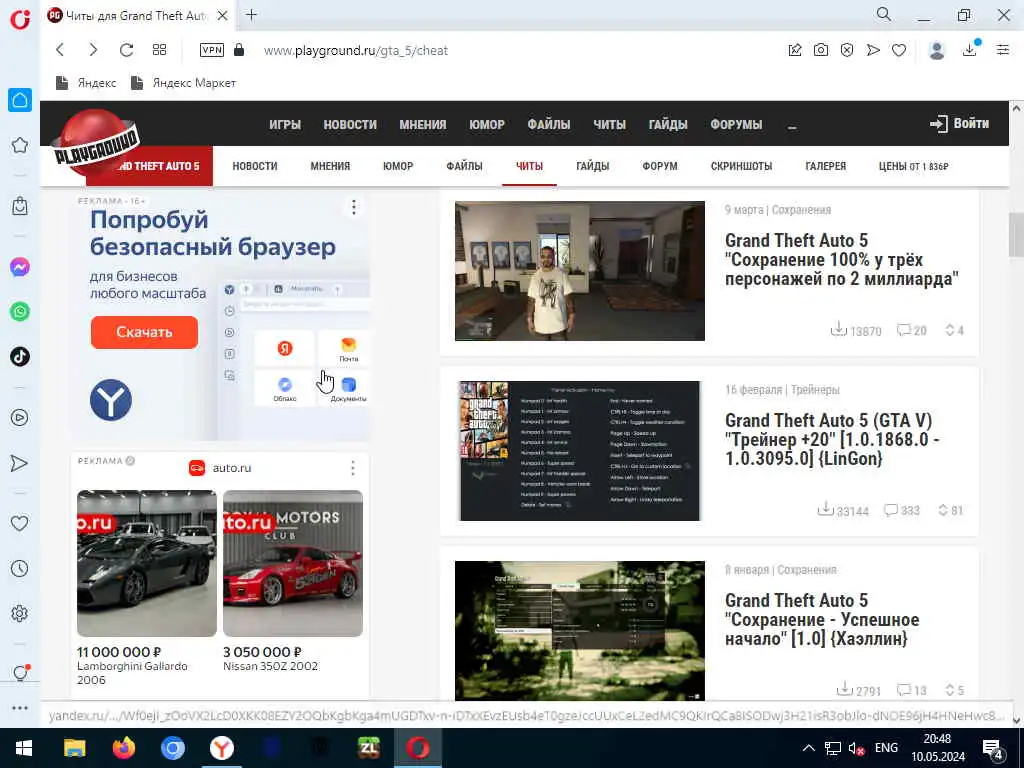Image resolution: width=1024 pixels, height=768 pixels.
Task: Take a snapshot with camera icon
Action: tap(821, 50)
